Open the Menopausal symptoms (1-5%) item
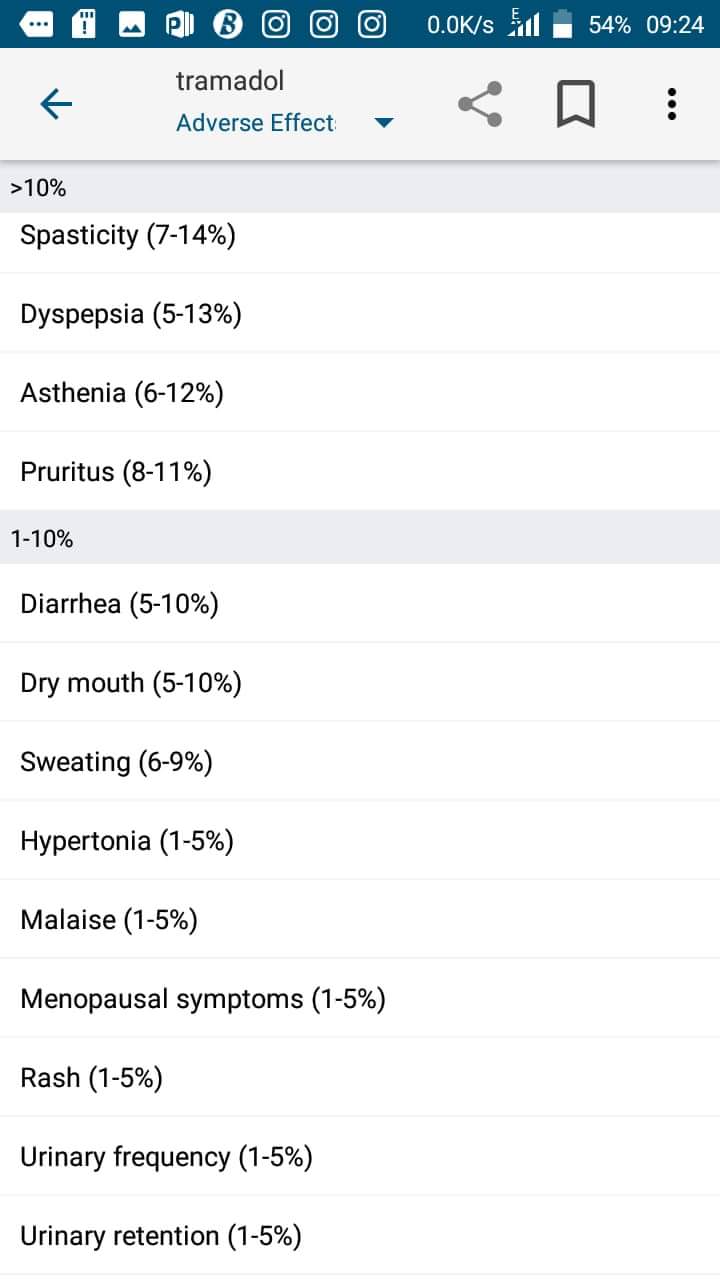 click(203, 999)
